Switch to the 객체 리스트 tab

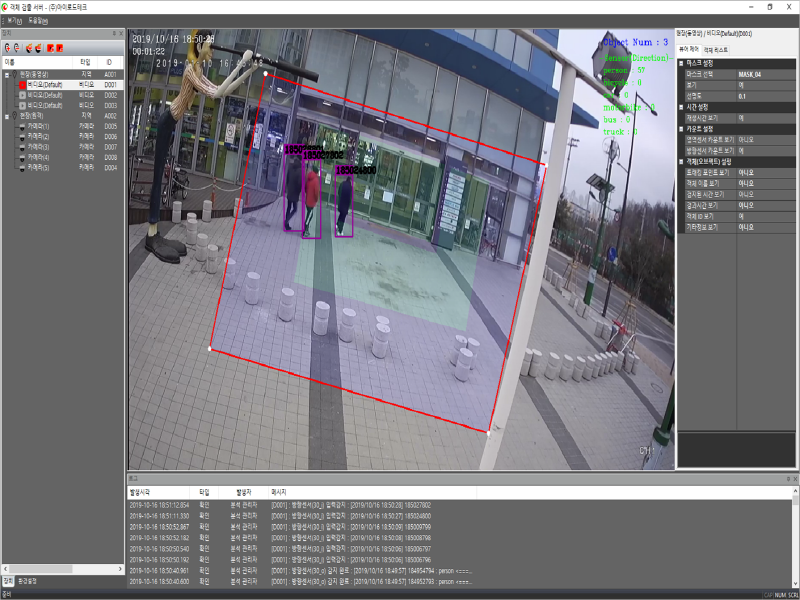tap(715, 49)
